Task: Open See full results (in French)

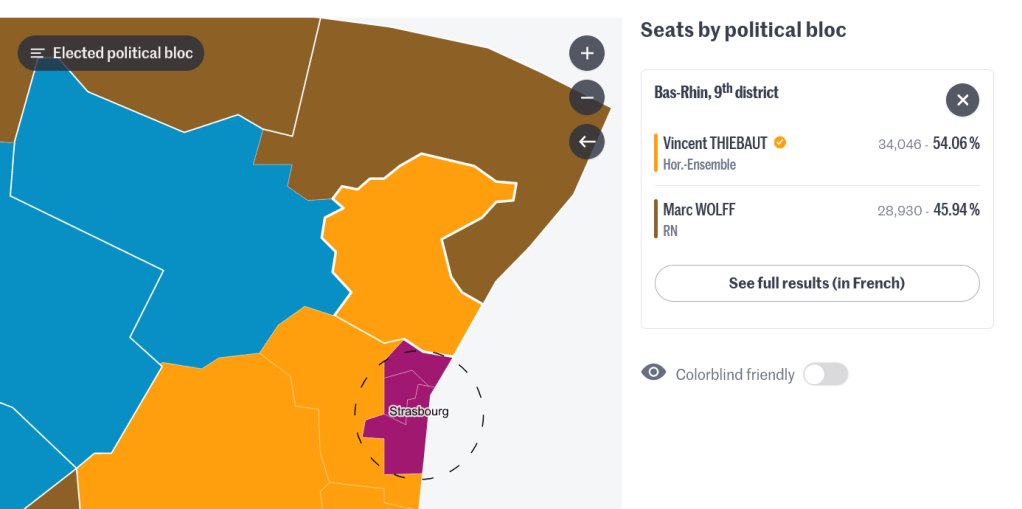Action: point(817,284)
